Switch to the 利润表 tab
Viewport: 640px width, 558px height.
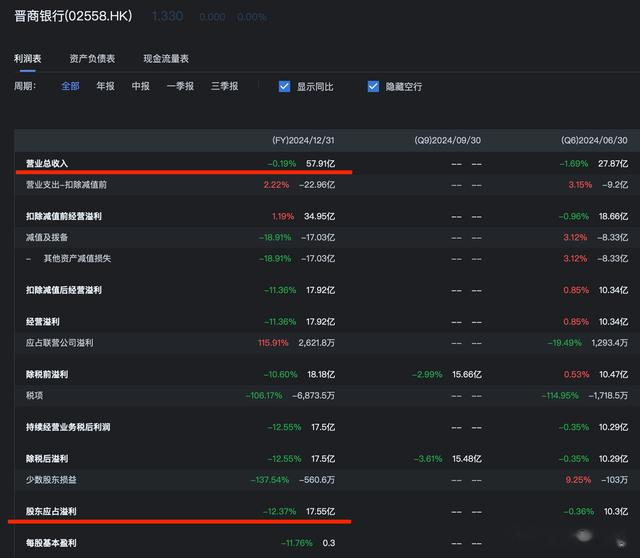coord(27,59)
